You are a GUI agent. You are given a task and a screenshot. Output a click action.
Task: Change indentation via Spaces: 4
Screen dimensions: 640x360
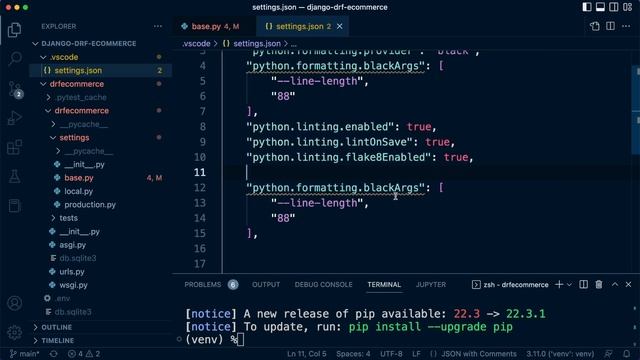(353, 354)
